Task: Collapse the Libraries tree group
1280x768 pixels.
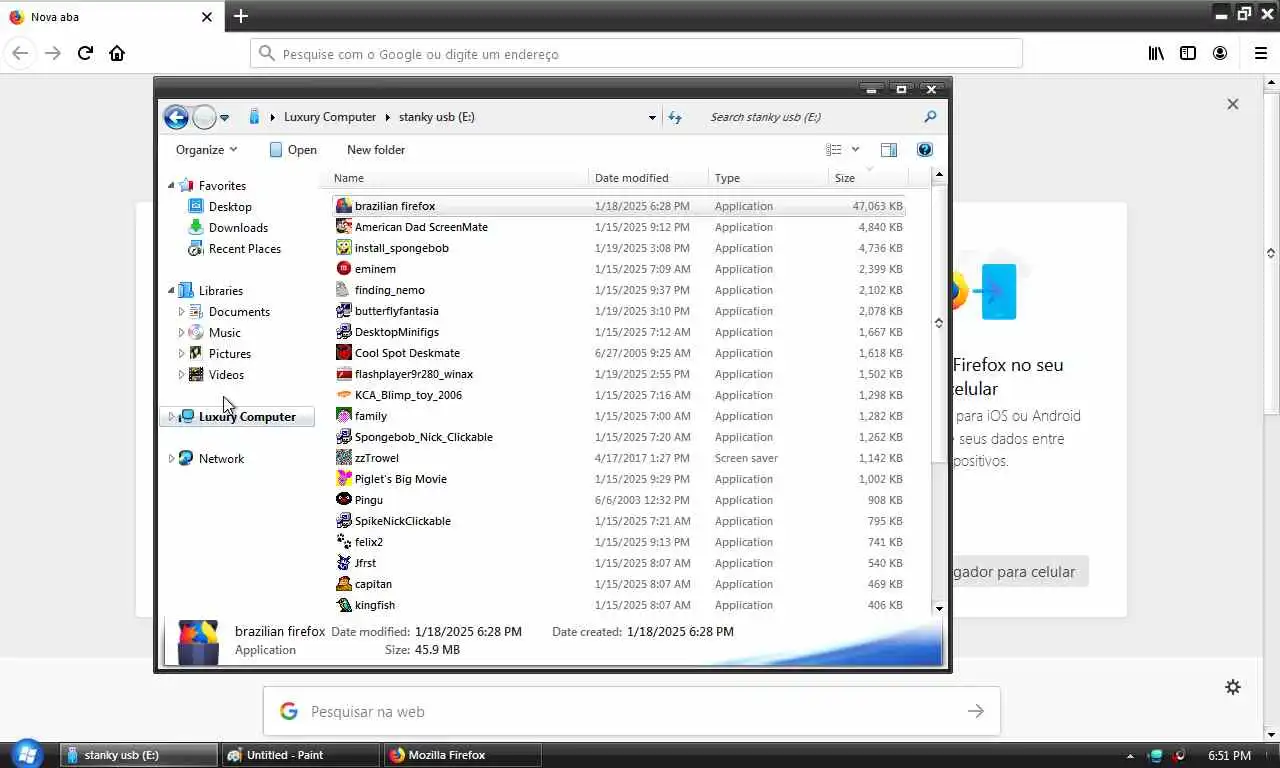Action: click(x=171, y=291)
